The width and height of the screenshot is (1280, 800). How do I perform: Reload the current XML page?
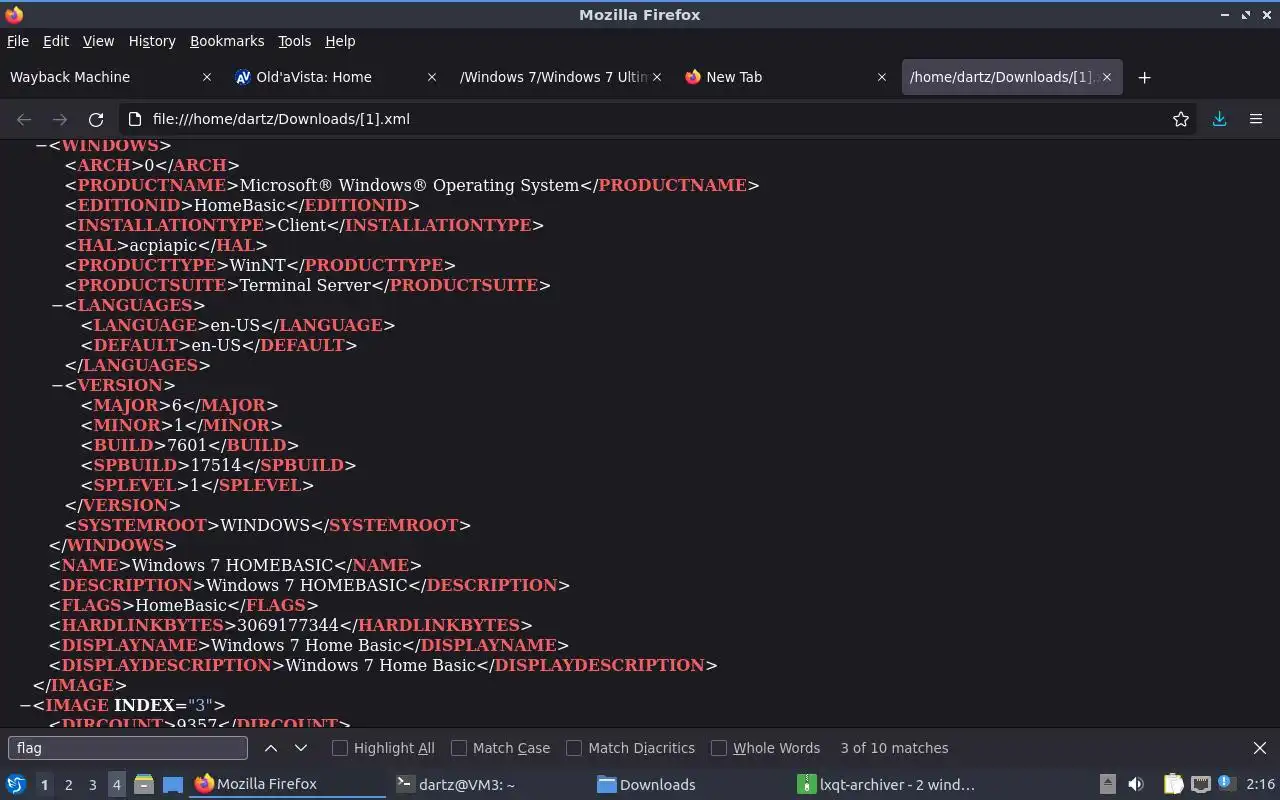96,119
